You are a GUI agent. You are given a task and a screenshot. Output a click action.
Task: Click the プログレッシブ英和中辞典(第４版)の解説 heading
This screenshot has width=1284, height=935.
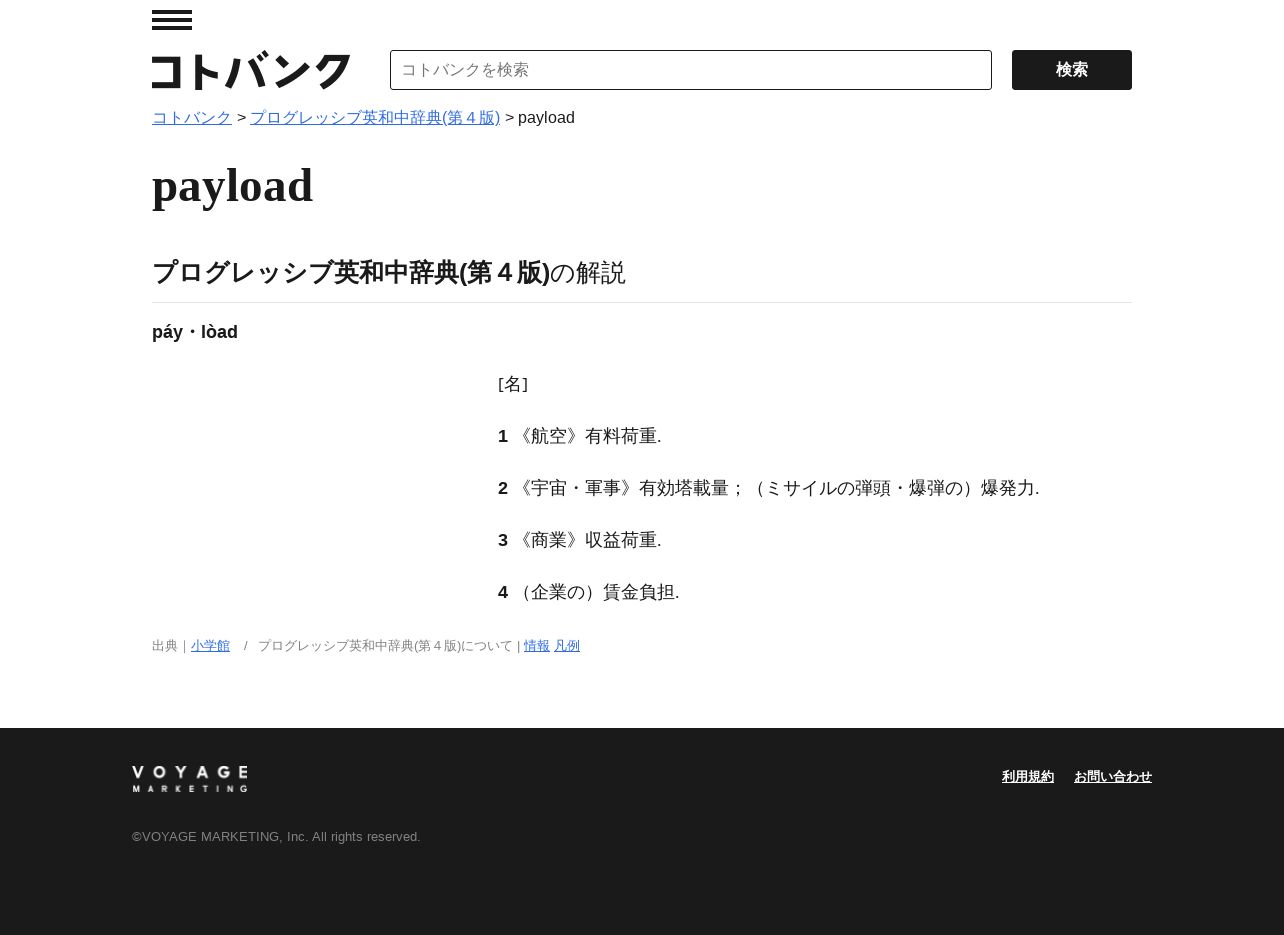389,272
